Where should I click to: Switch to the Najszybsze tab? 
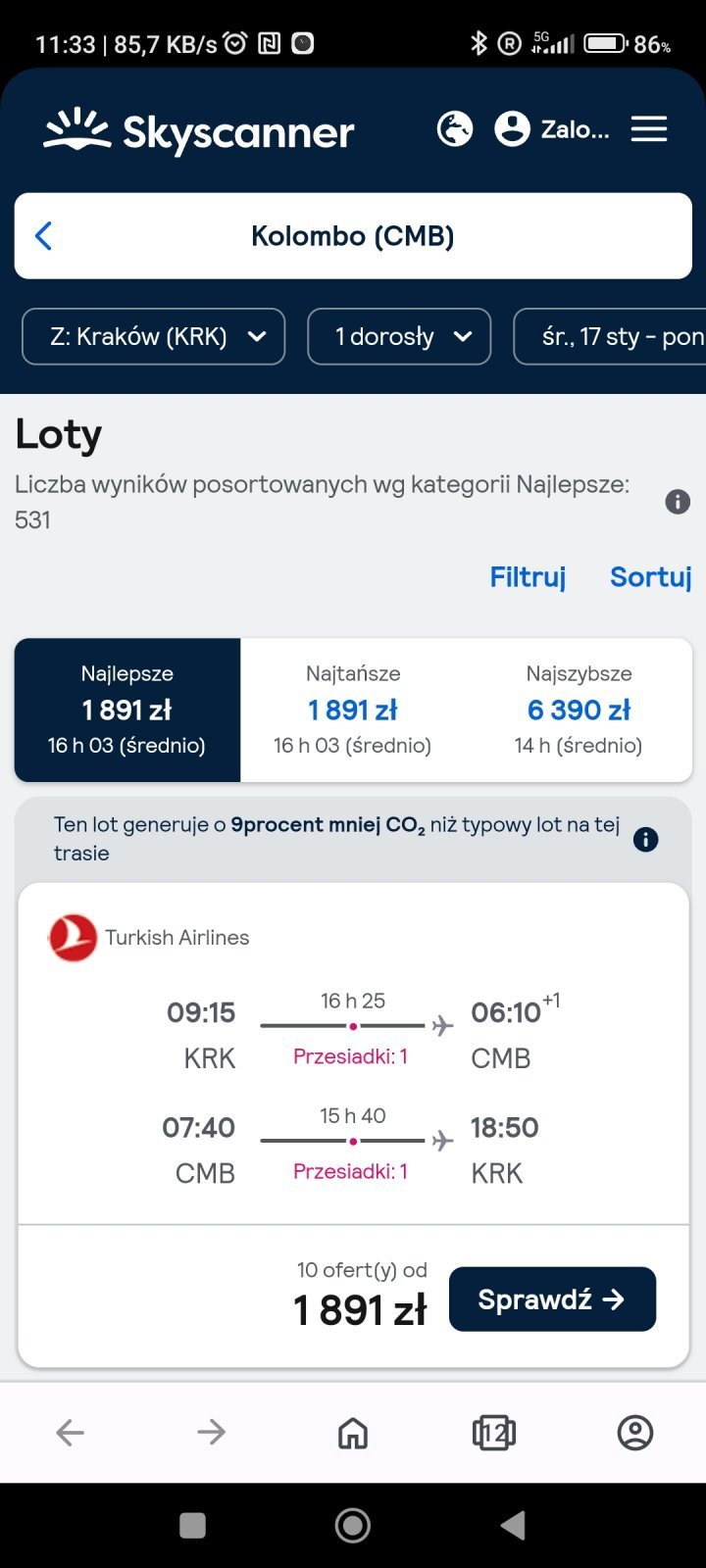[579, 710]
